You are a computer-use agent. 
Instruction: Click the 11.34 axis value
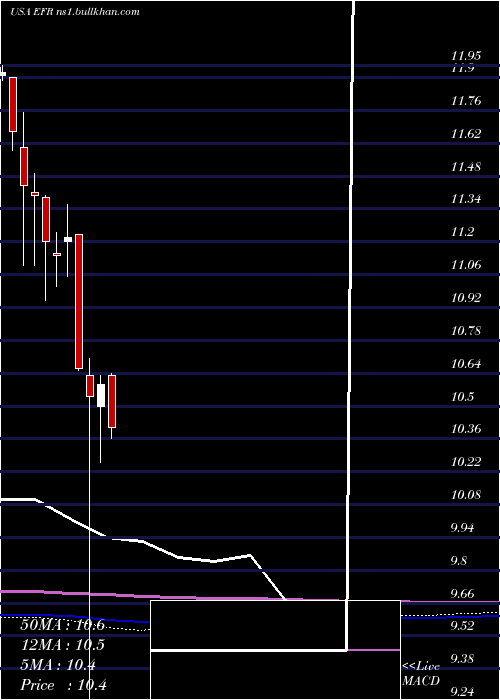click(466, 199)
